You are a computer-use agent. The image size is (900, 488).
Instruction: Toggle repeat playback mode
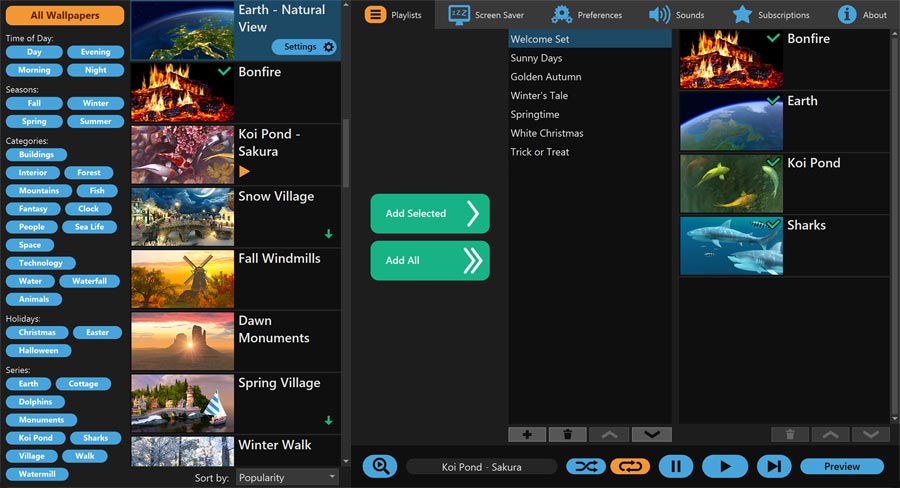(630, 466)
